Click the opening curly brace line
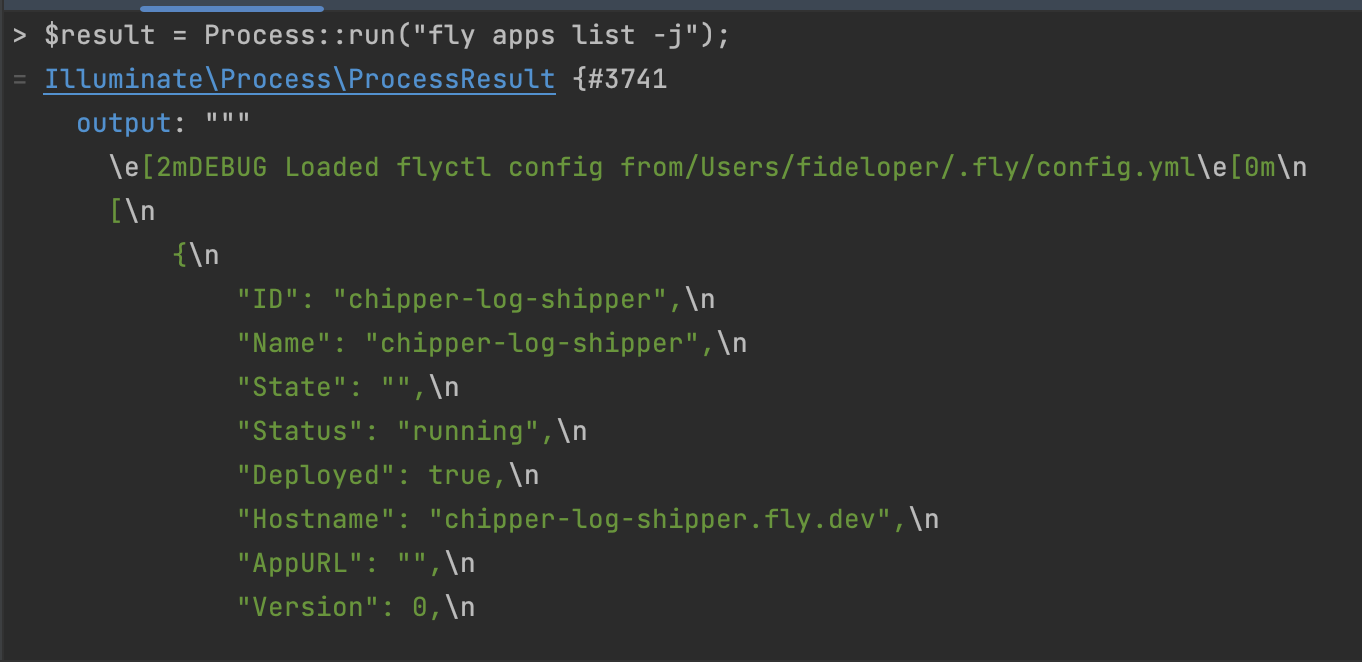The width and height of the screenshot is (1362, 662). [180, 255]
